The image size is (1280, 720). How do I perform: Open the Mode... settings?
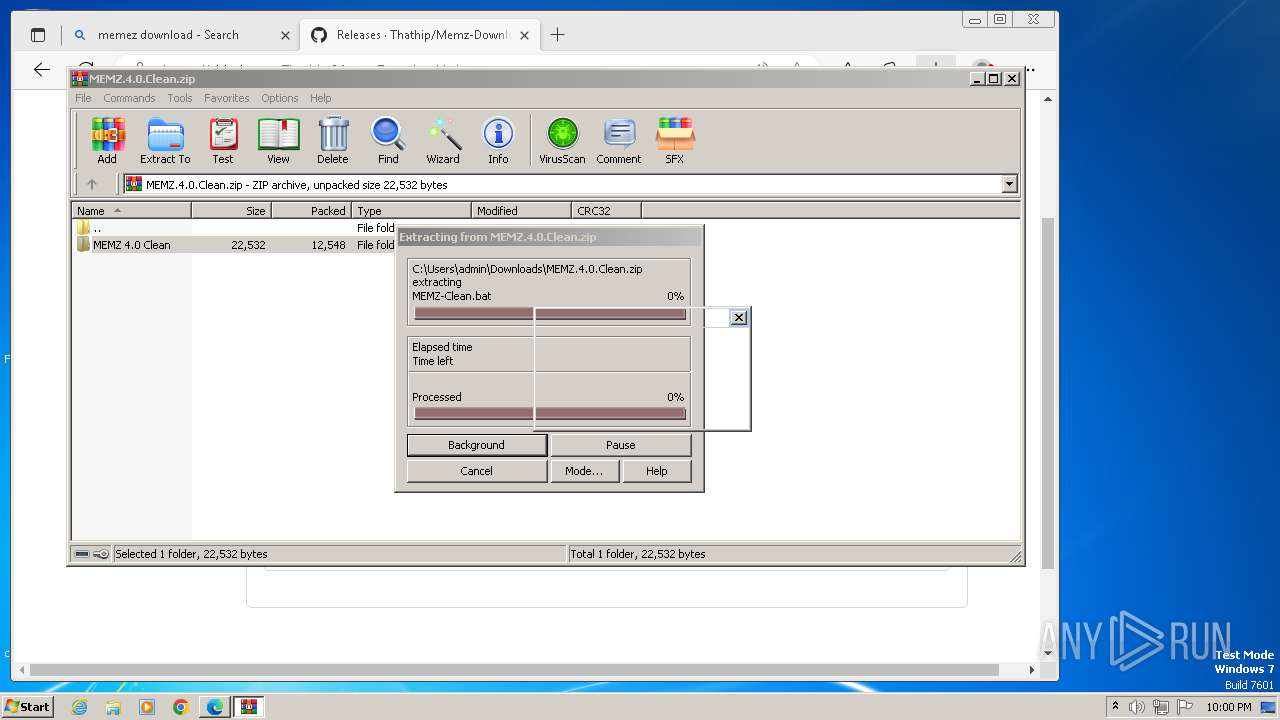point(584,471)
